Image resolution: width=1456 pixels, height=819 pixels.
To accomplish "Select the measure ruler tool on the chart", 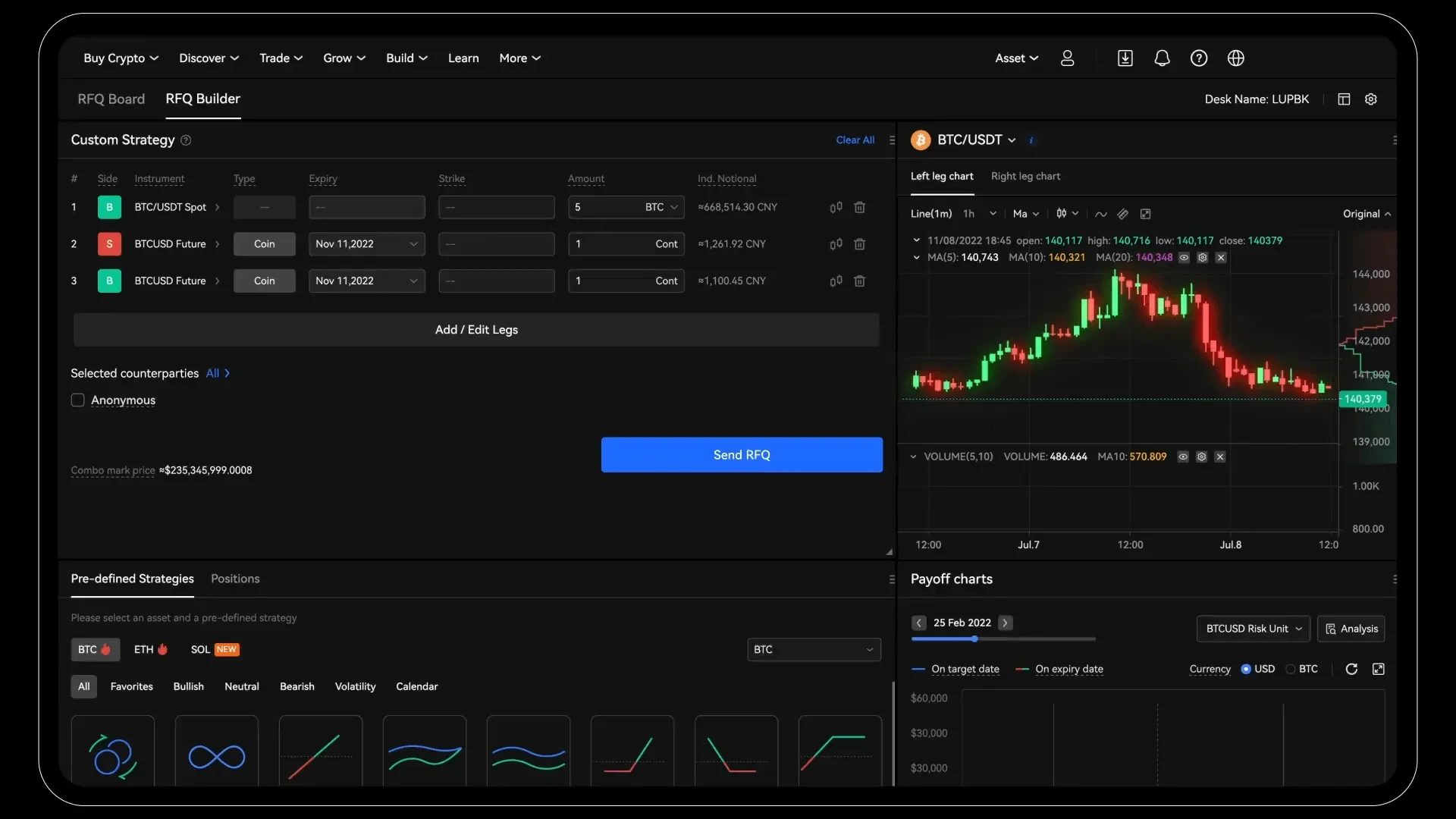I will [x=1123, y=214].
